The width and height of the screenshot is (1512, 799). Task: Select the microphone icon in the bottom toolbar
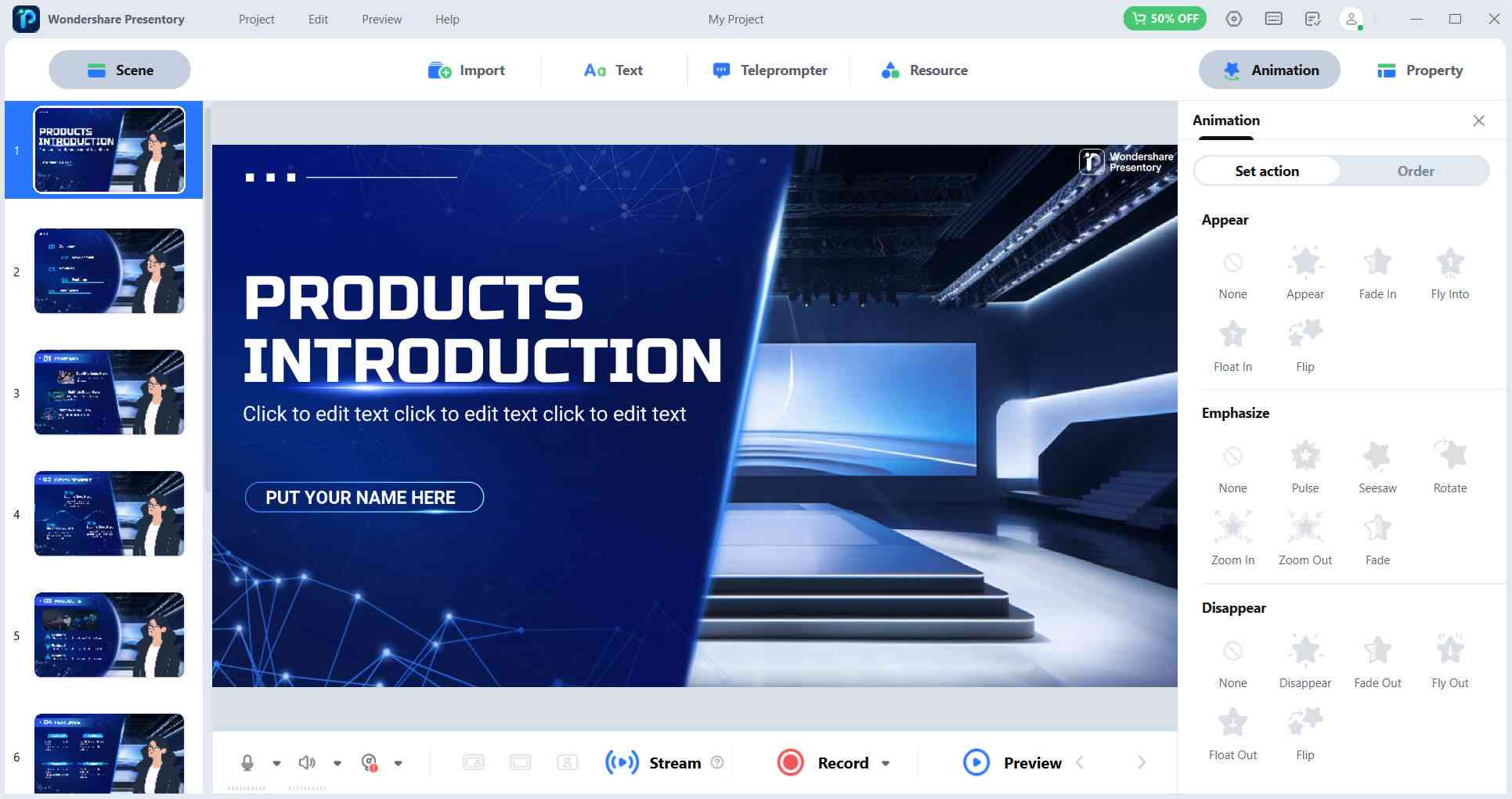[x=248, y=762]
